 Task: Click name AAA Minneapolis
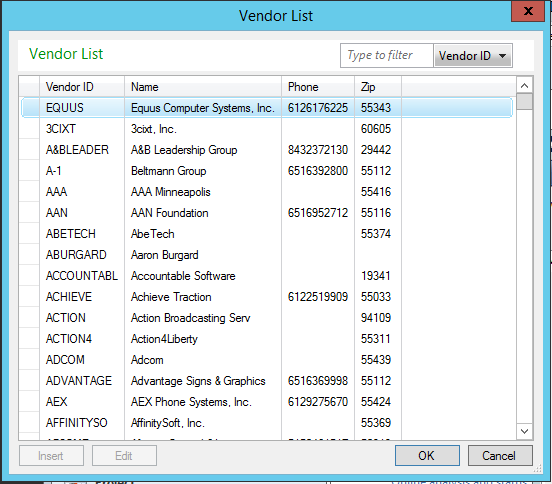(x=170, y=192)
